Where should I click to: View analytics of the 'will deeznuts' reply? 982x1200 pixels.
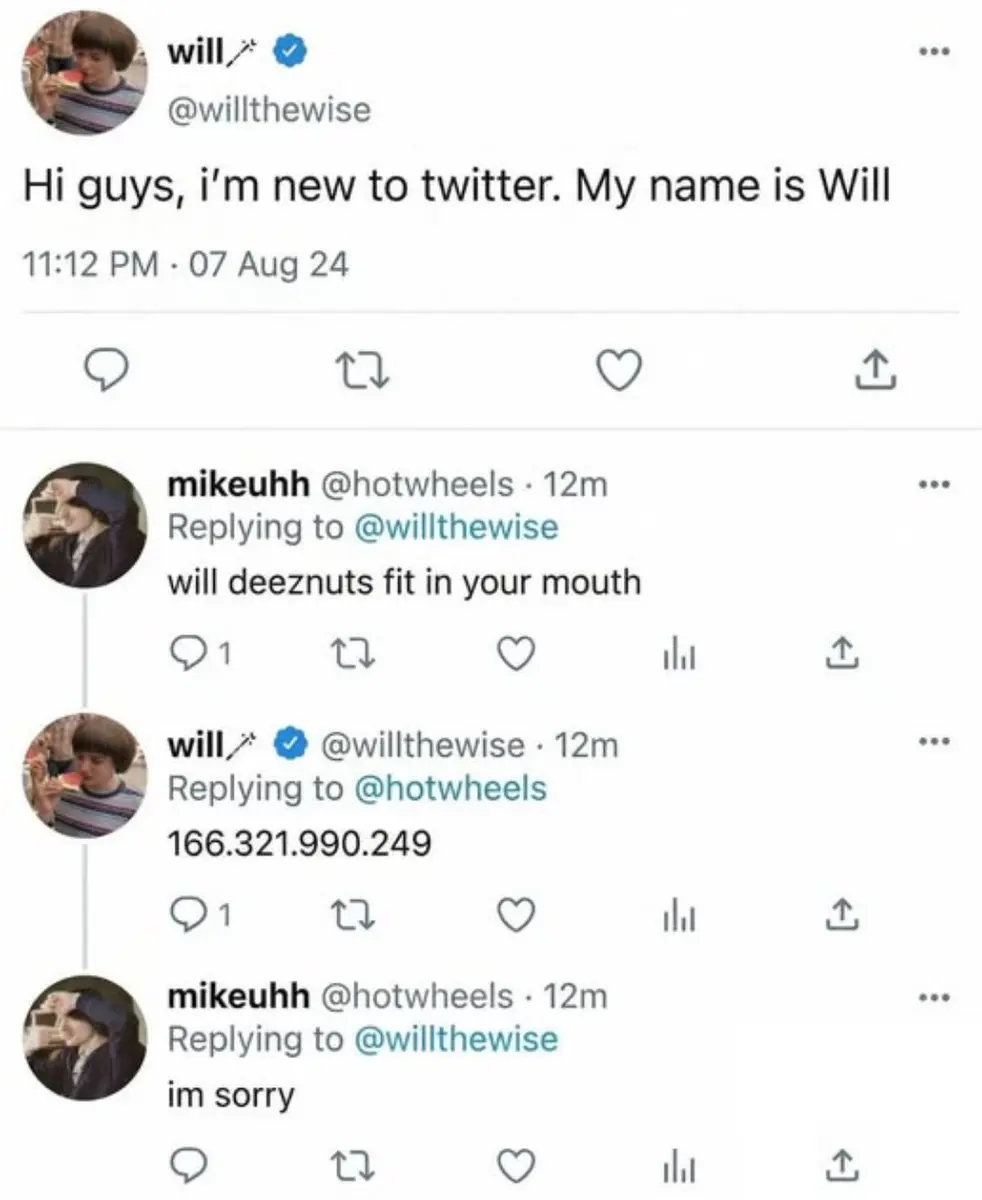tap(677, 654)
